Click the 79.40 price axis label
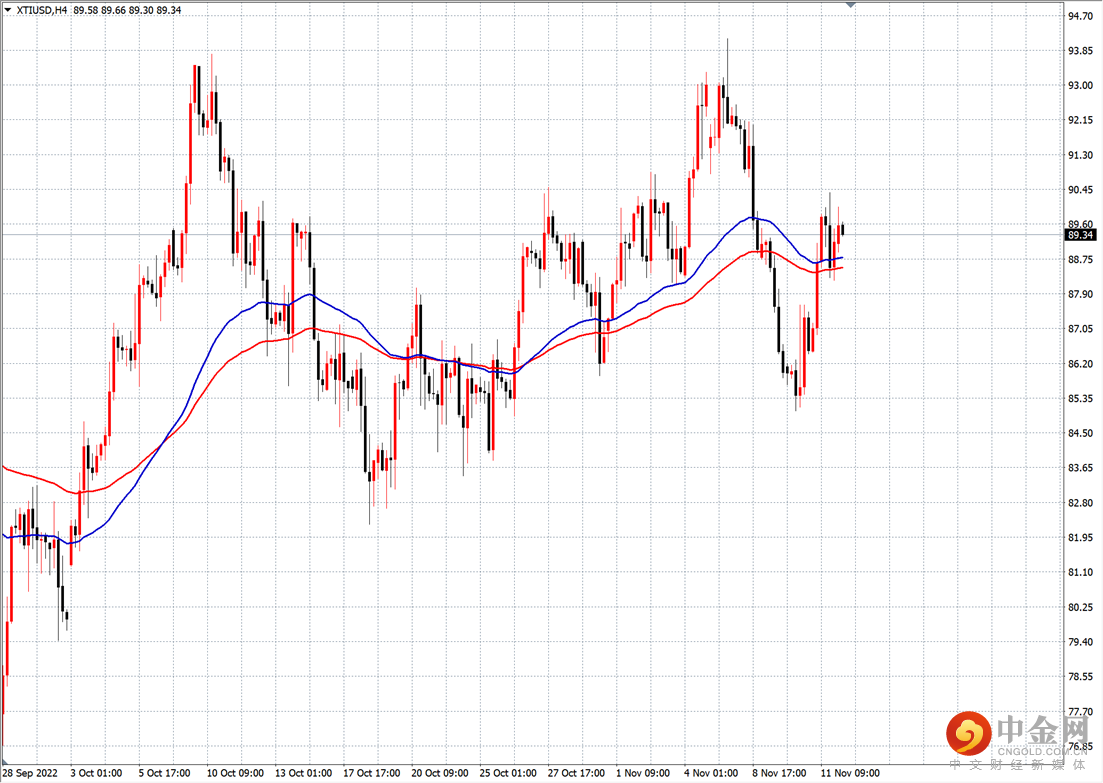Viewport: 1103px width, 783px height. [1080, 642]
